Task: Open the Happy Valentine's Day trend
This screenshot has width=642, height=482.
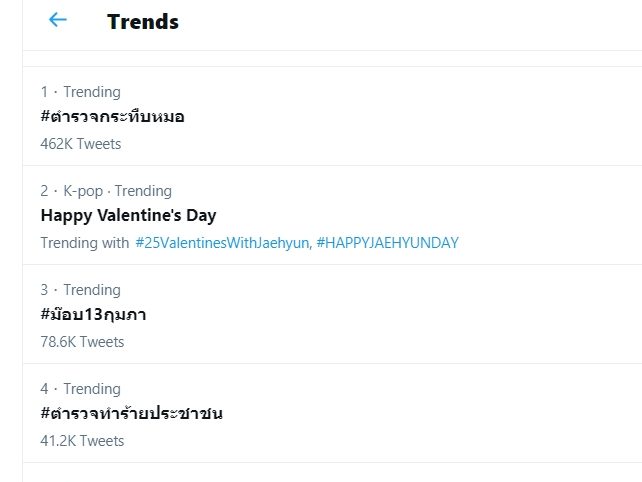Action: pos(128,215)
